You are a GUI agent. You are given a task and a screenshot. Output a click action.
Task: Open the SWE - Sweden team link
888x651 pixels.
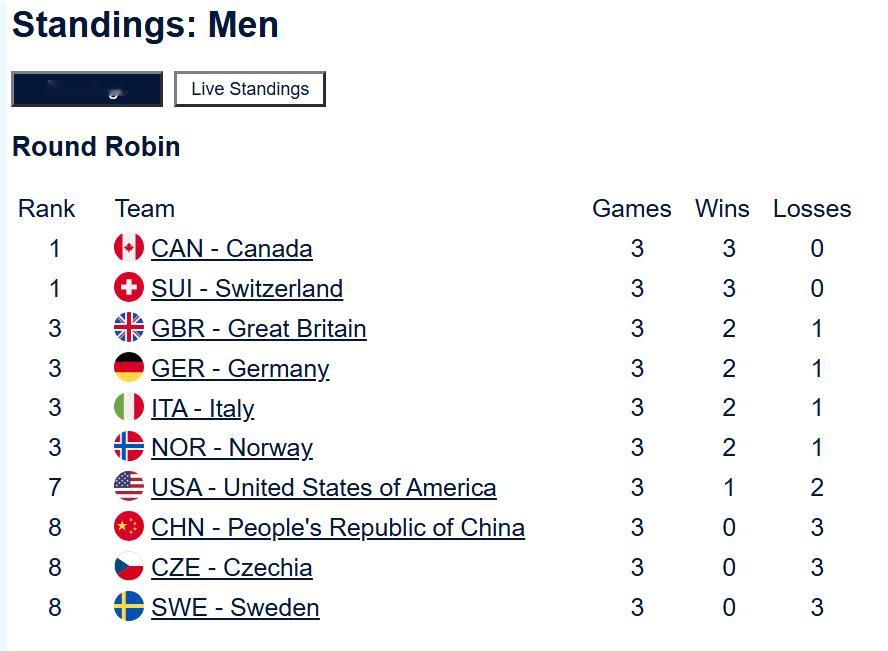coord(235,607)
